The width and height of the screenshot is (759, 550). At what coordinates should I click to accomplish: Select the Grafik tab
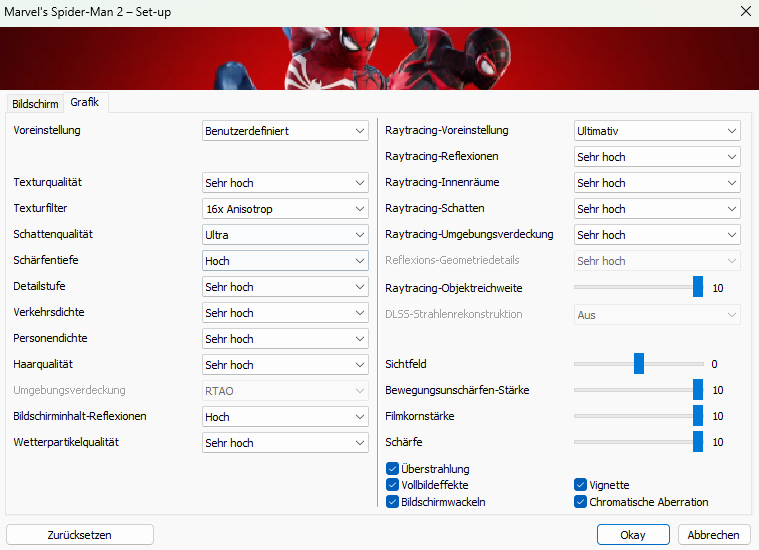coord(85,102)
